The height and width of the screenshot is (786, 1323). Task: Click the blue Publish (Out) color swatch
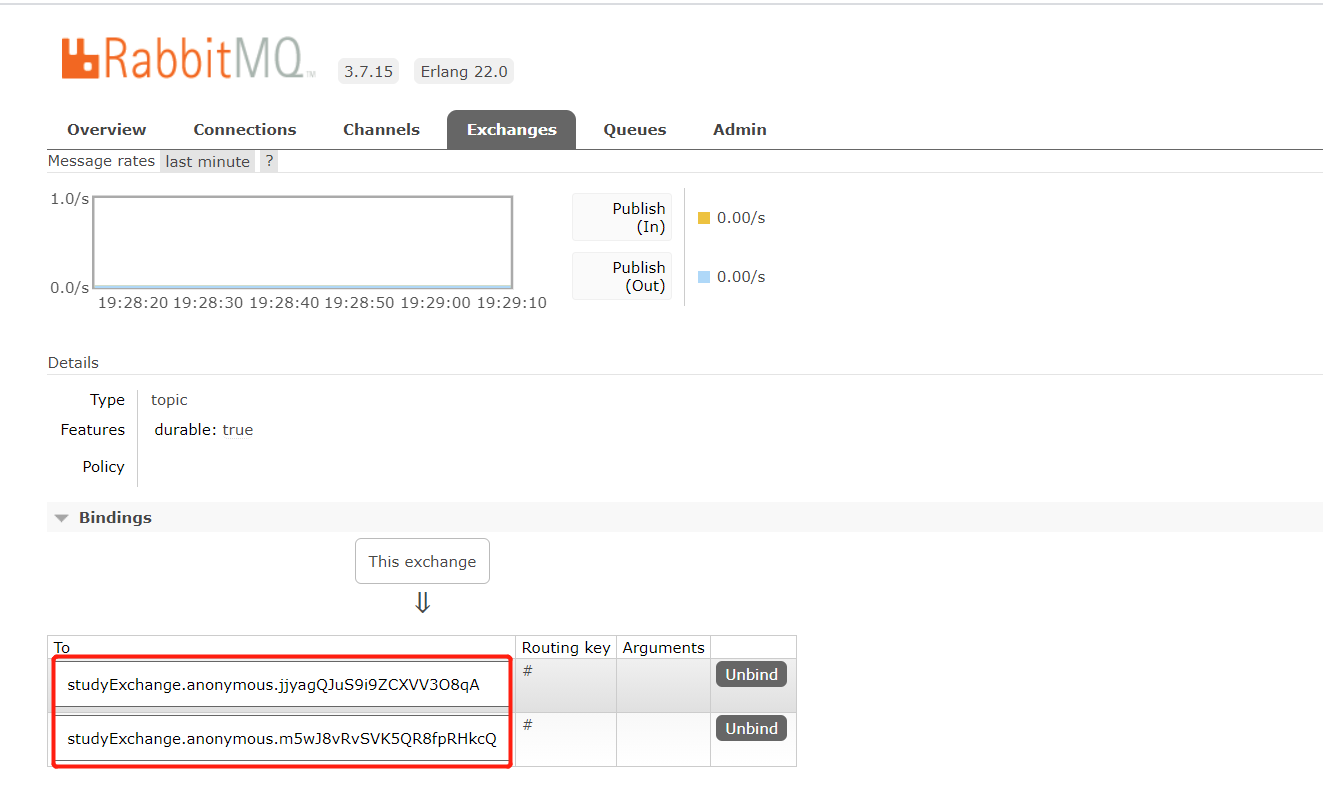[x=704, y=277]
